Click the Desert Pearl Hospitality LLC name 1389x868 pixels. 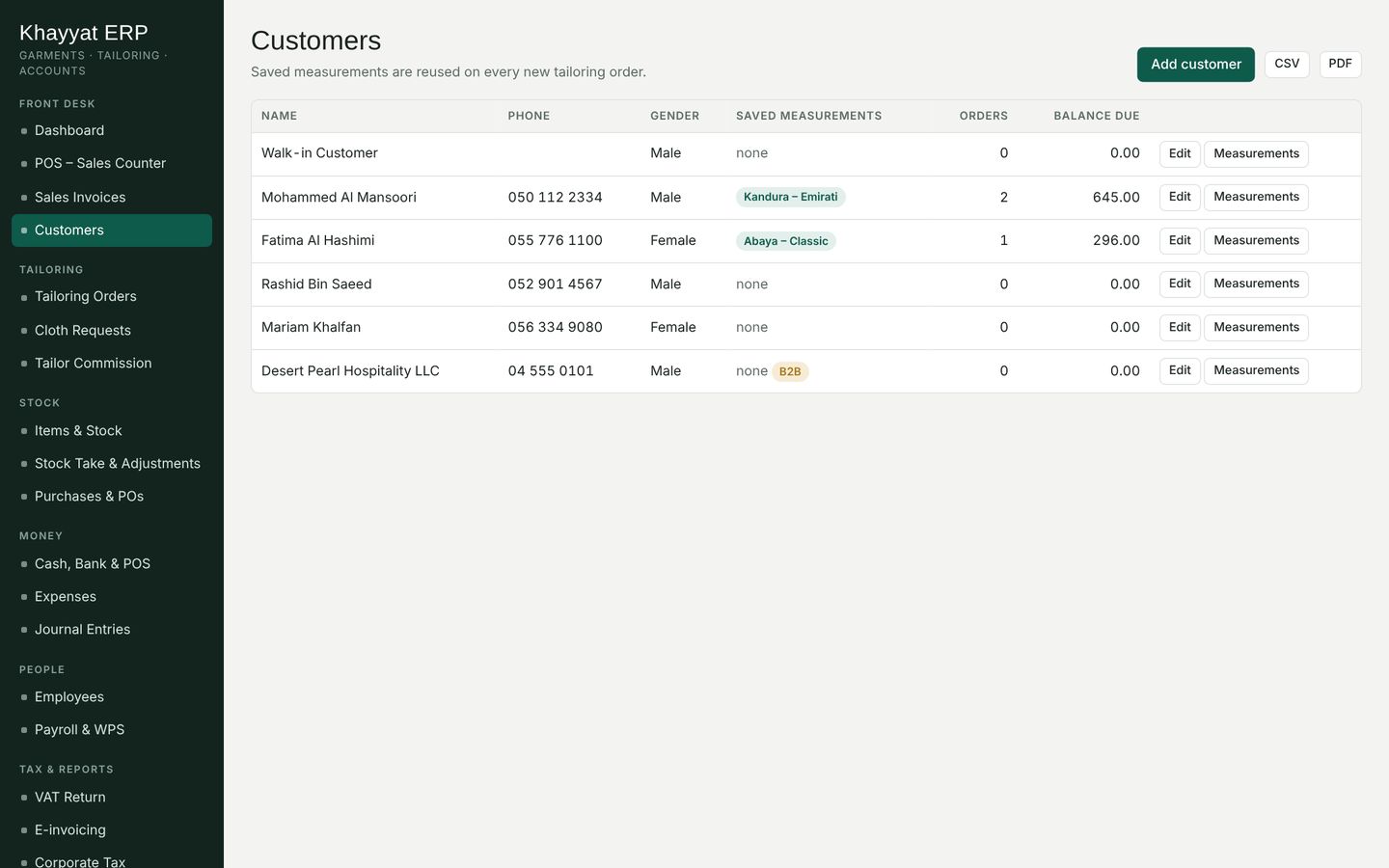pos(350,370)
